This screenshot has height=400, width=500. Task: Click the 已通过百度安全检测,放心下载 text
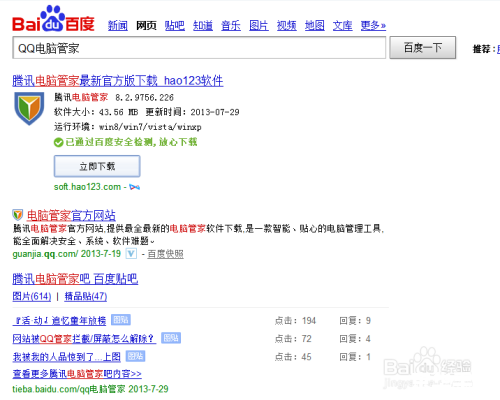131,142
